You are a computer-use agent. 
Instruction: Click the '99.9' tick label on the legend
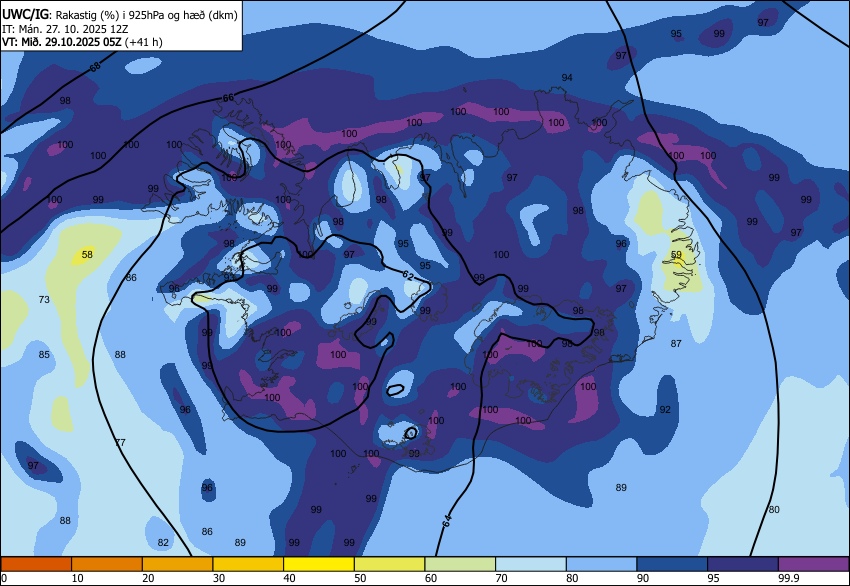(789, 578)
